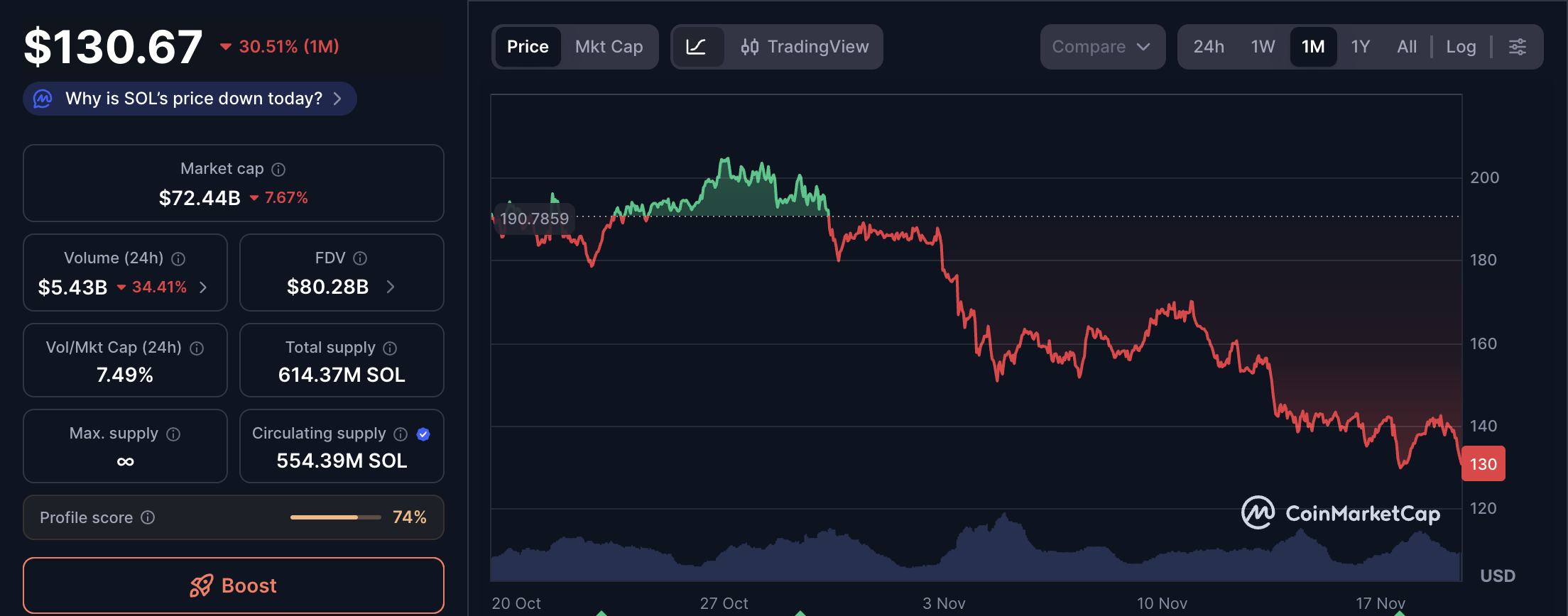Expand FDV details with its chevron
The image size is (1568, 616).
coord(389,287)
